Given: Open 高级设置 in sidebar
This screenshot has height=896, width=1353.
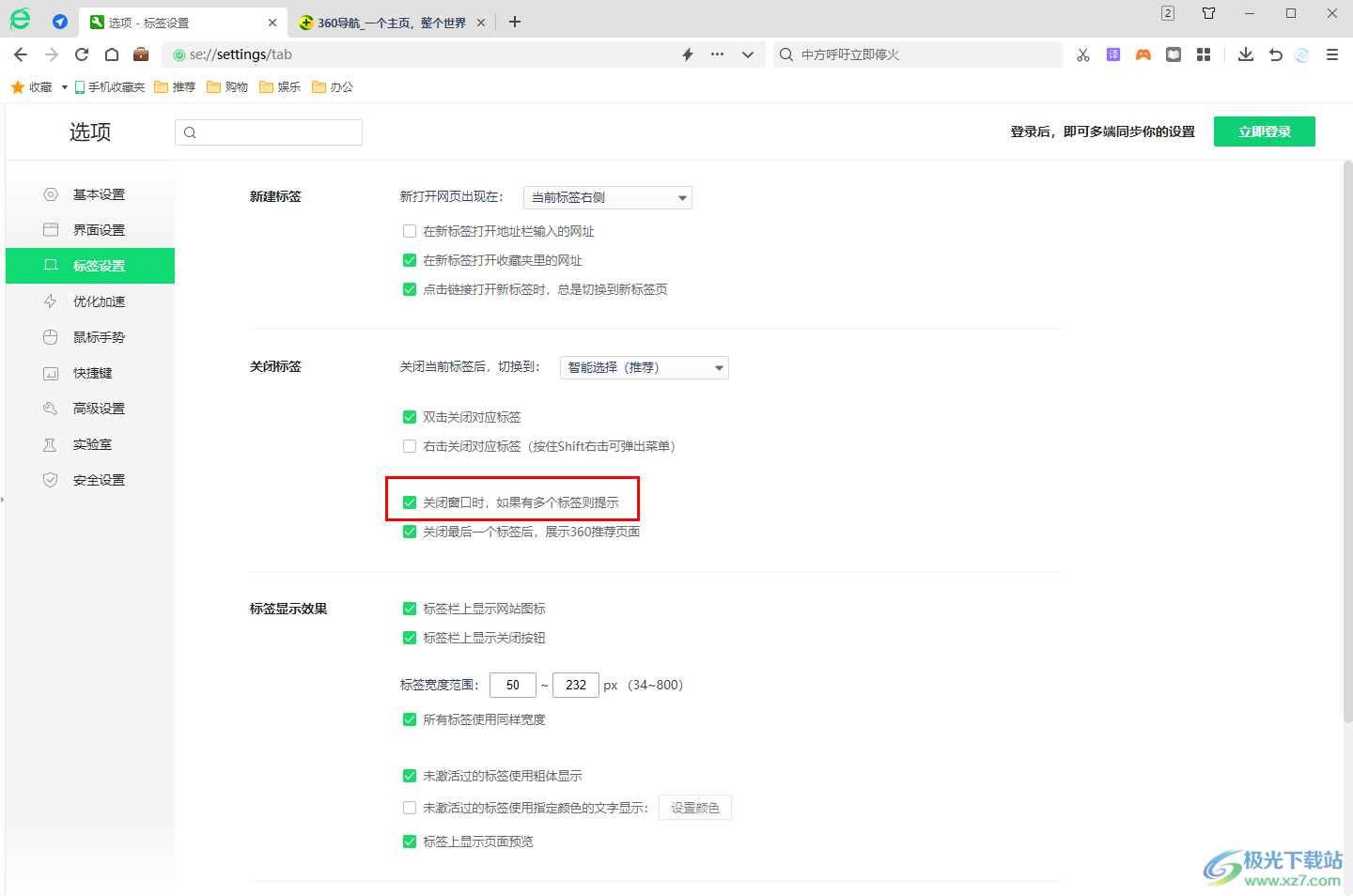Looking at the screenshot, I should 90,409.
